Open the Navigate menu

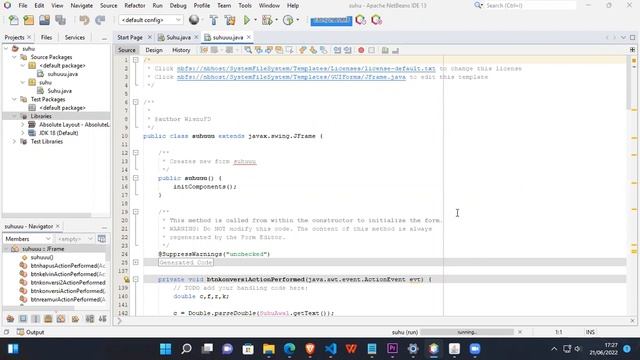[82, 6]
